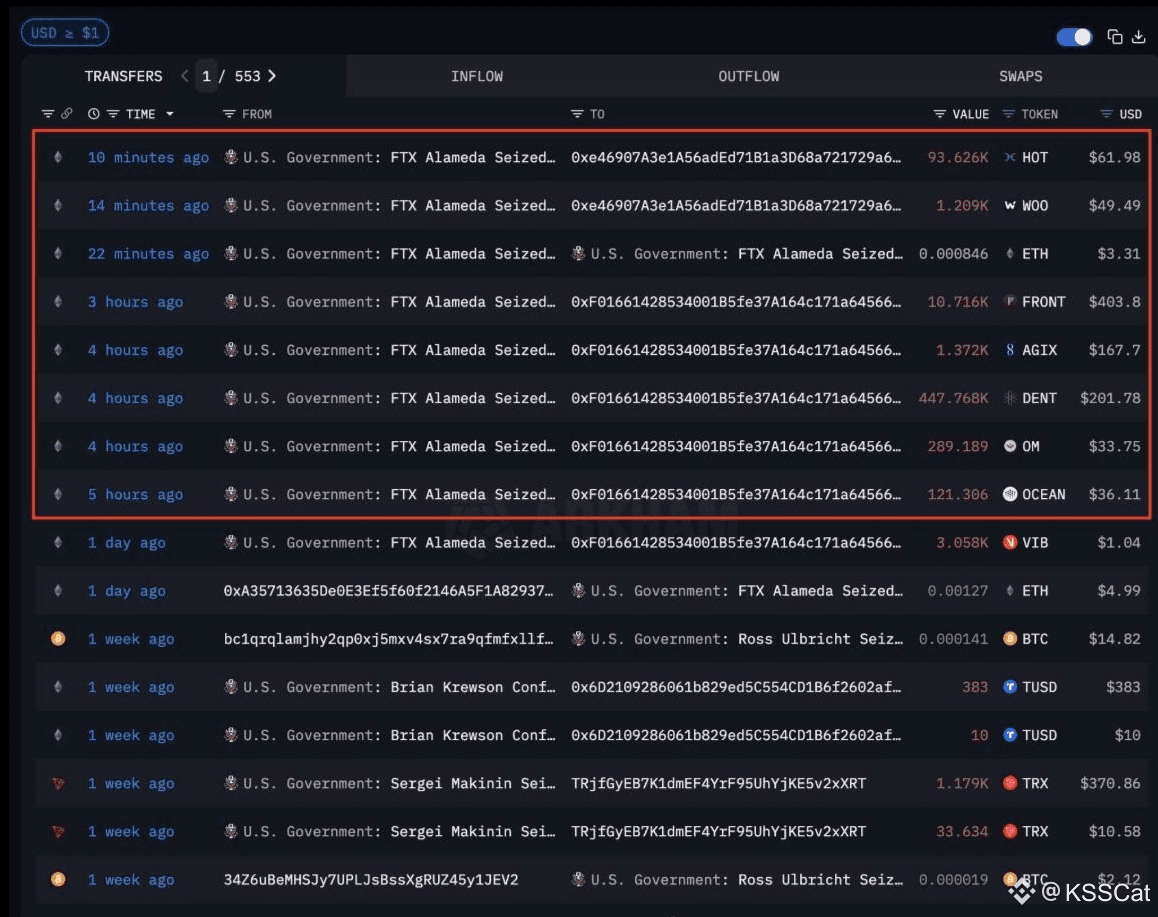Go to the next transfers page
This screenshot has height=917, width=1158.
tap(272, 76)
